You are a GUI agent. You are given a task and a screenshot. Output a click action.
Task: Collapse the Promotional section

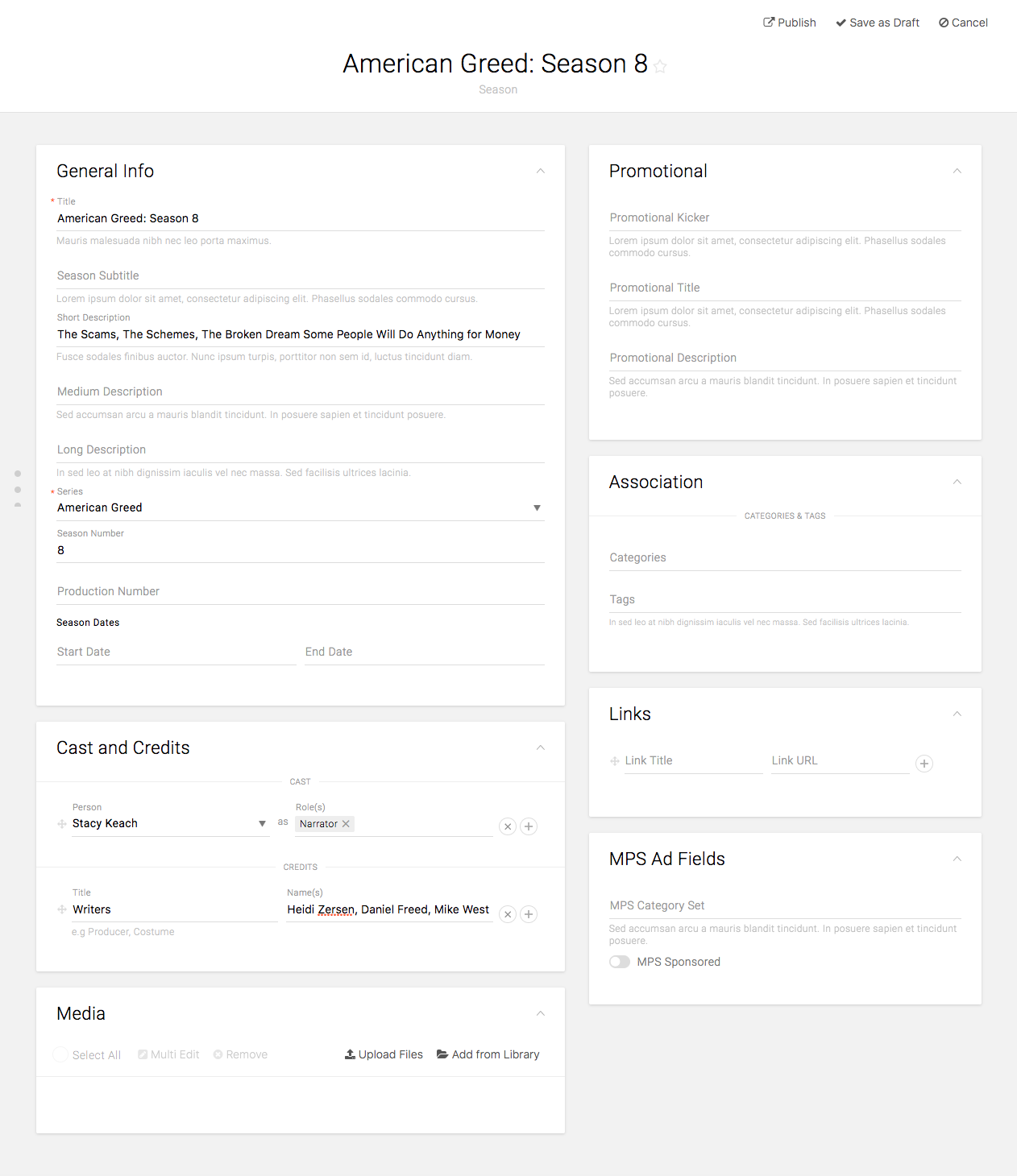click(957, 171)
